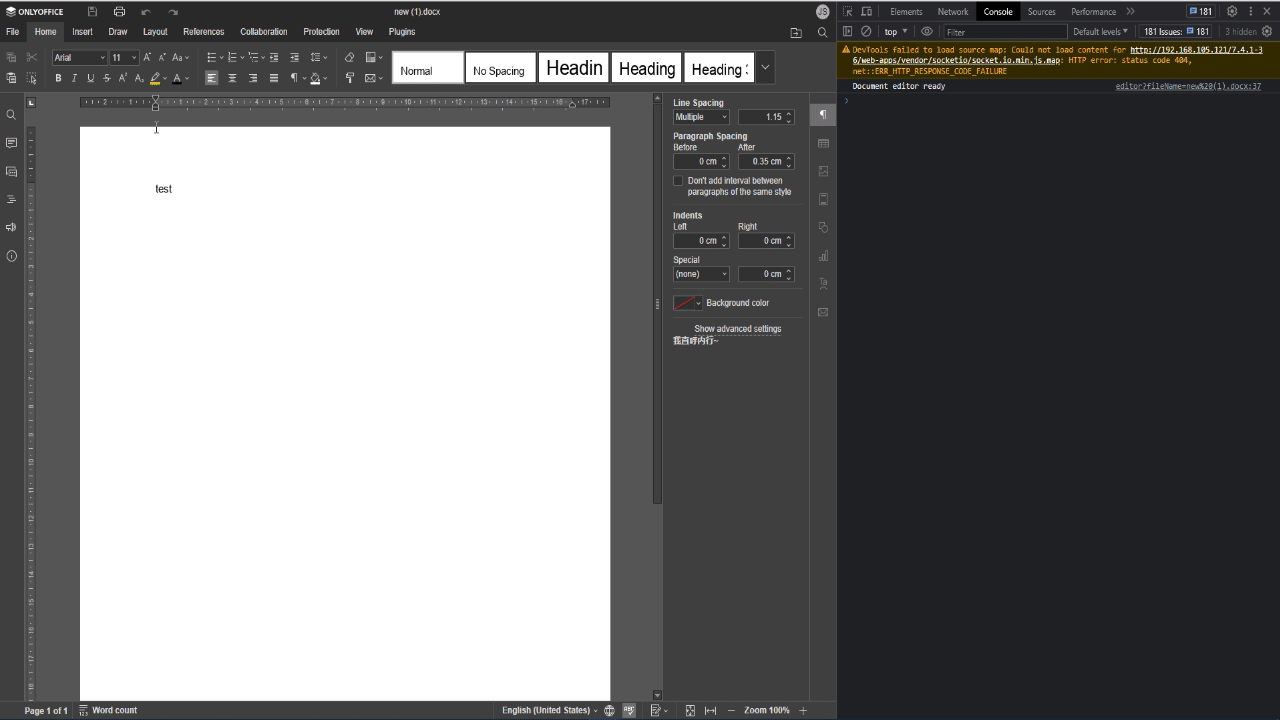The width and height of the screenshot is (1280, 720).
Task: Click the search magnifier in the header
Action: [822, 32]
